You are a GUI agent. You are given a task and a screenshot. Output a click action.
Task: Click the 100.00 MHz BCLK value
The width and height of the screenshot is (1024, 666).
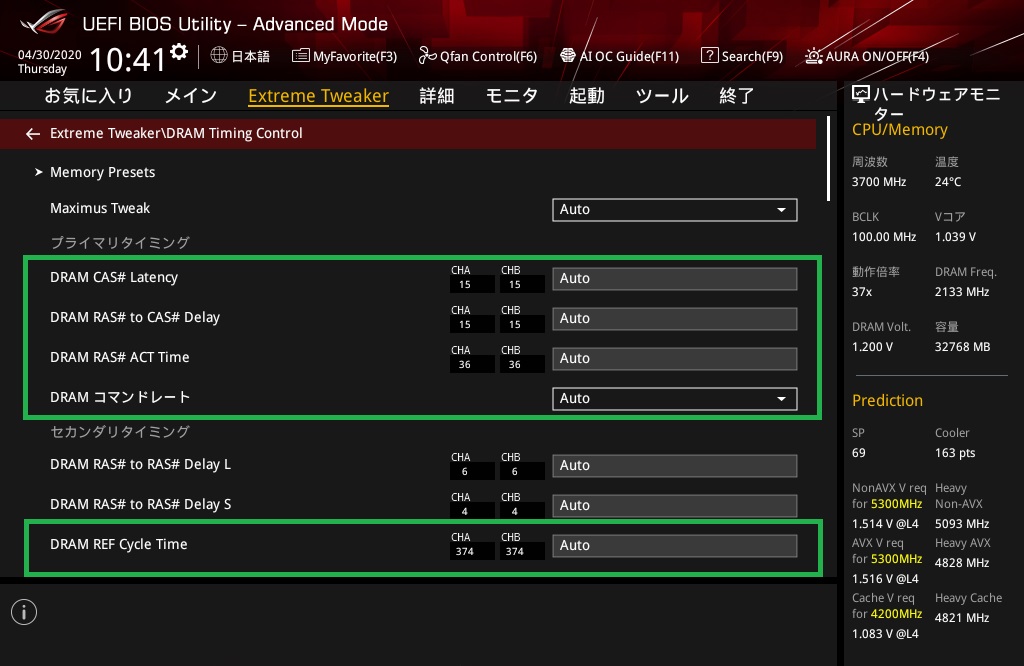(x=884, y=237)
